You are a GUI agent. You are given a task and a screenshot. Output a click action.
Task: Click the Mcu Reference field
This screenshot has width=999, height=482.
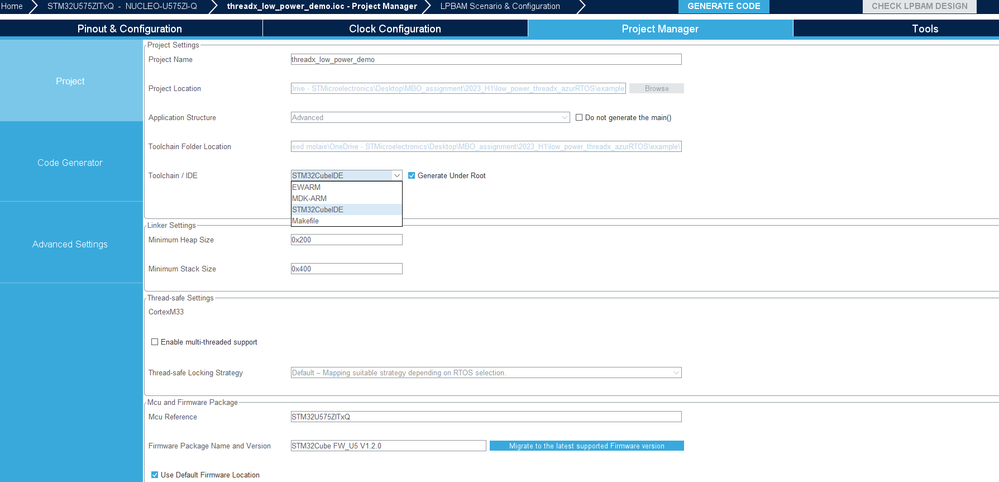click(x=485, y=417)
